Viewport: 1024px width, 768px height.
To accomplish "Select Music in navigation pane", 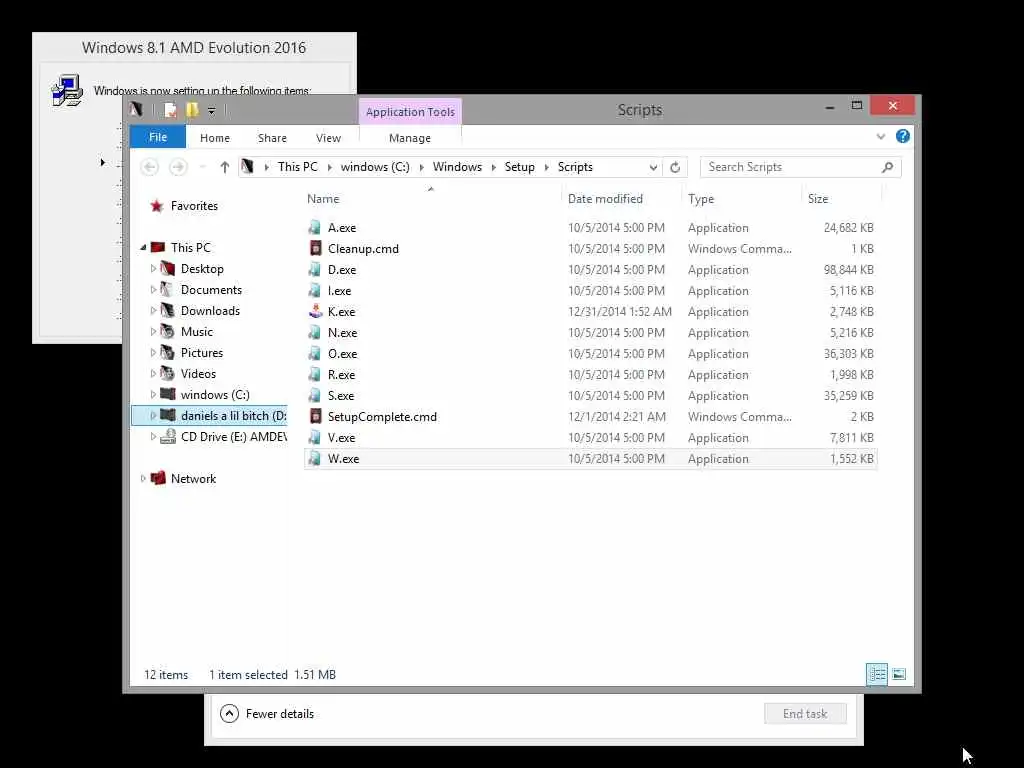I will pos(197,332).
